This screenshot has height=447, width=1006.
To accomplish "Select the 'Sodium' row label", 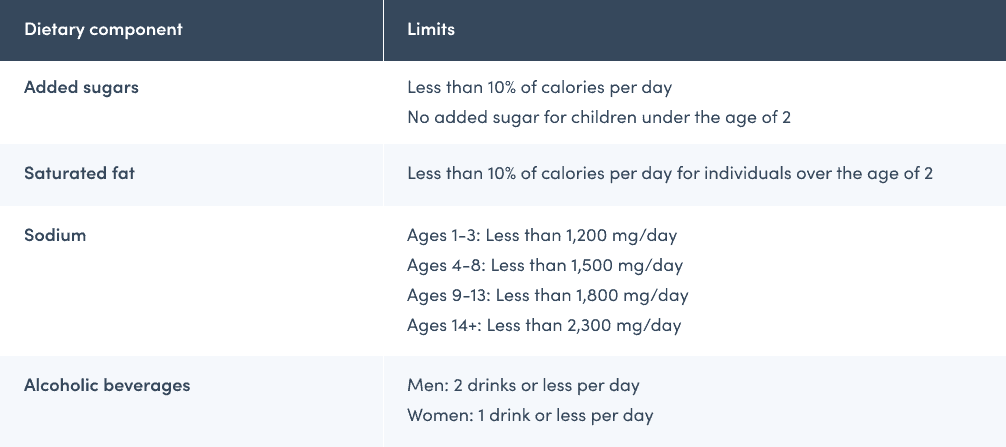I will pos(55,236).
